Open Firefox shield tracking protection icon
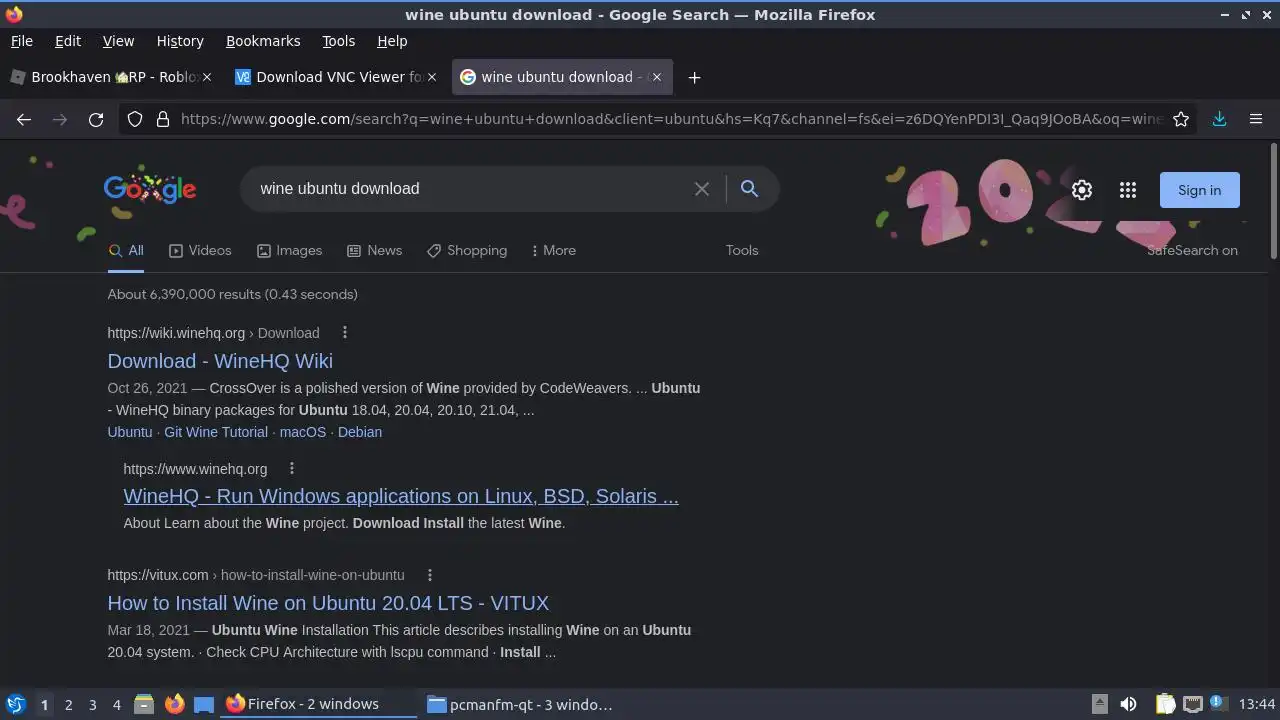This screenshot has width=1280, height=720. click(x=135, y=119)
